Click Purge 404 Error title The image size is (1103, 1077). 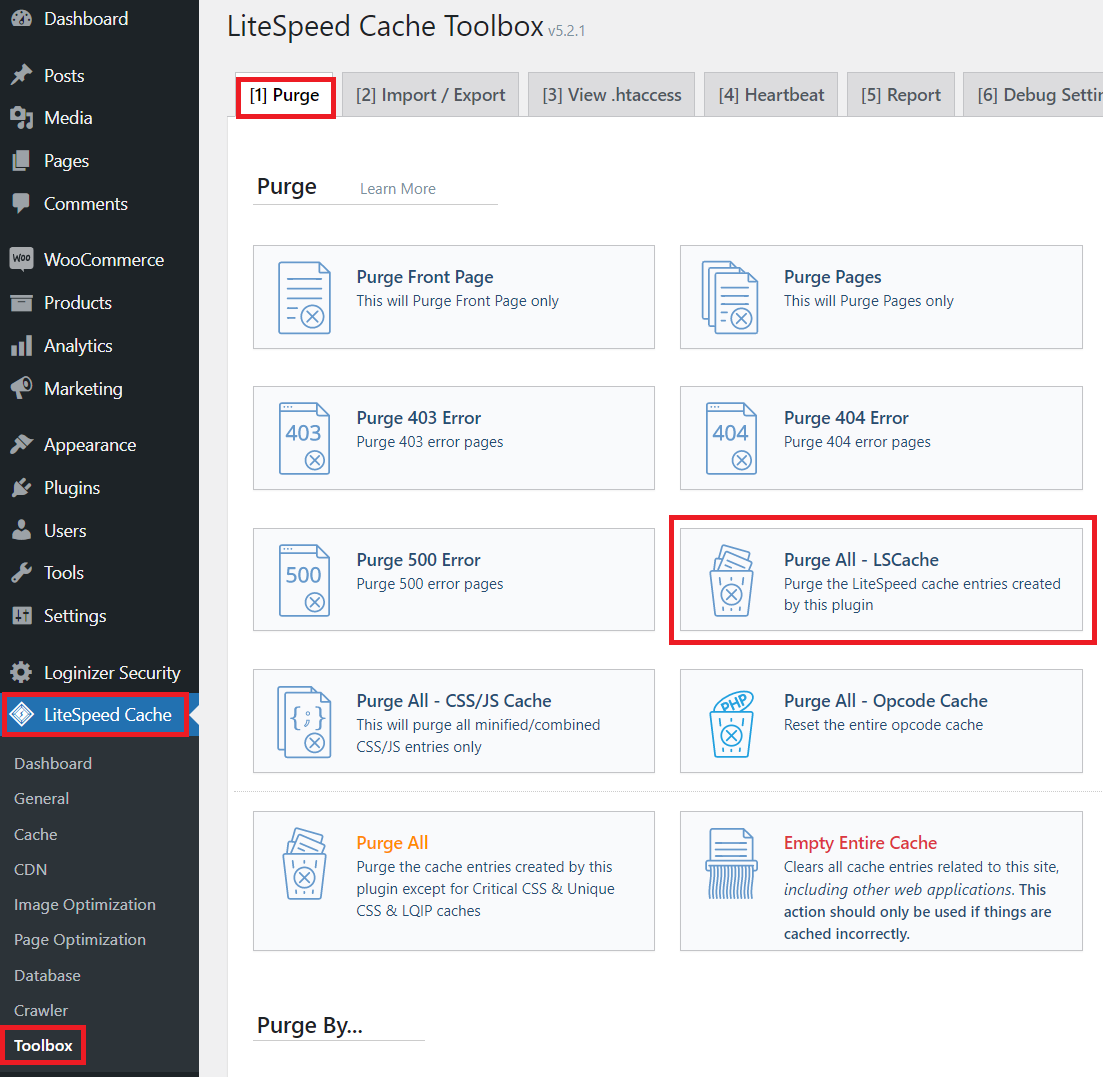[x=846, y=418]
